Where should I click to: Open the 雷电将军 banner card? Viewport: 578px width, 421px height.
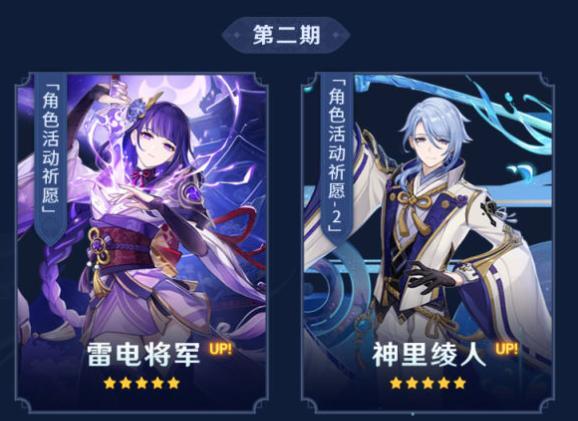point(142,242)
